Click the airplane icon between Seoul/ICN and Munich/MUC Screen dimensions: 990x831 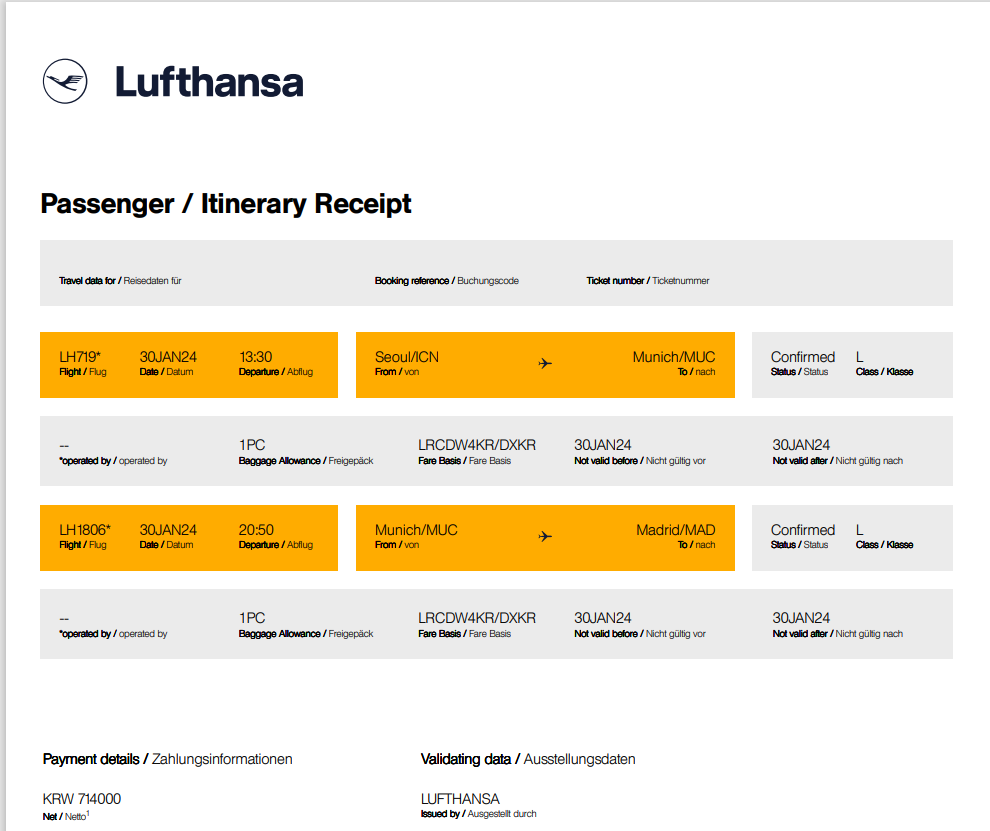[x=545, y=363]
